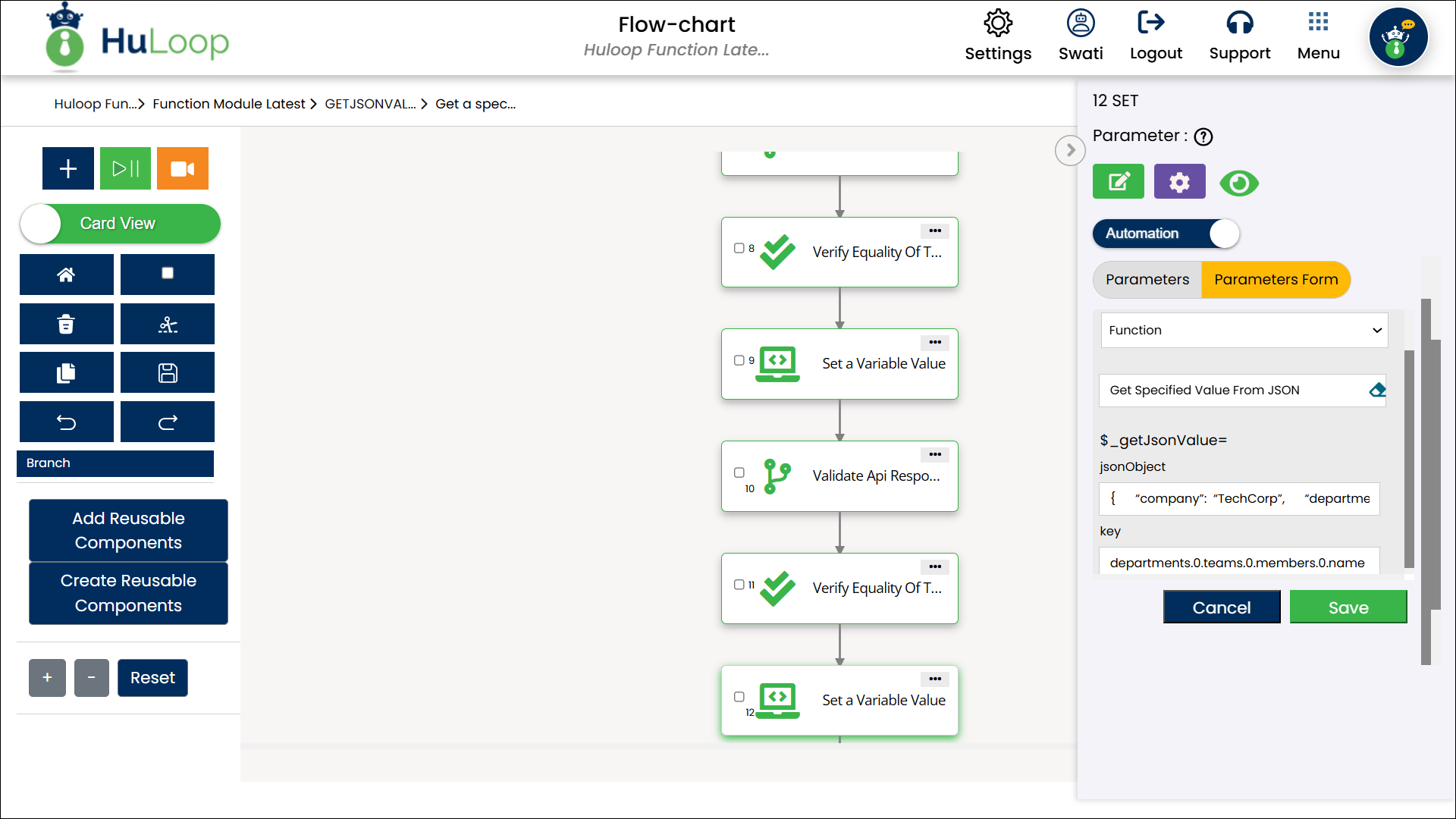Click the green play/pause run icon

[125, 168]
